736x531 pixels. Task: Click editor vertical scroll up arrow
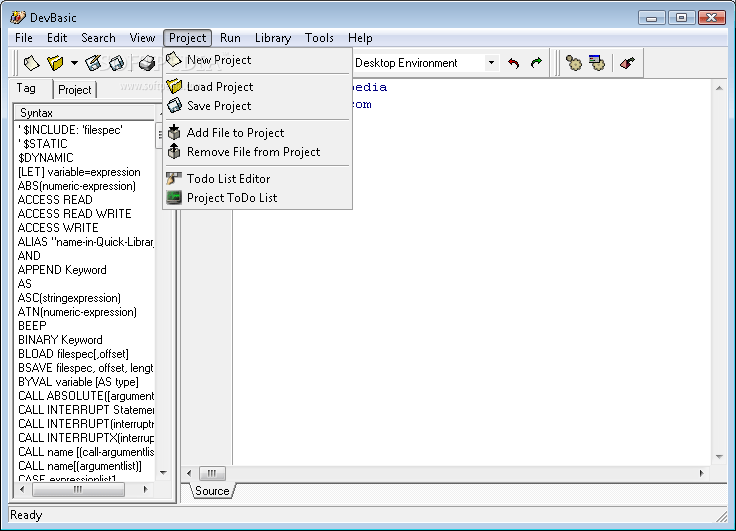719,88
